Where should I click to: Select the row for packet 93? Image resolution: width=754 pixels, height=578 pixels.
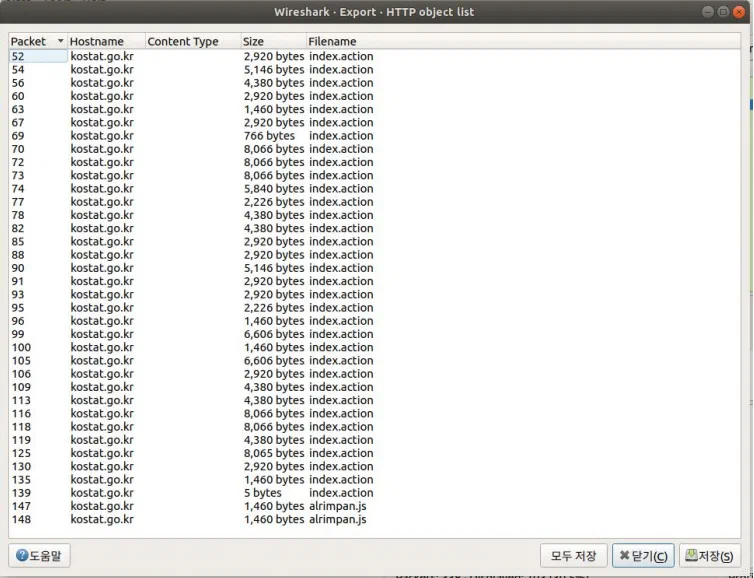(375, 294)
